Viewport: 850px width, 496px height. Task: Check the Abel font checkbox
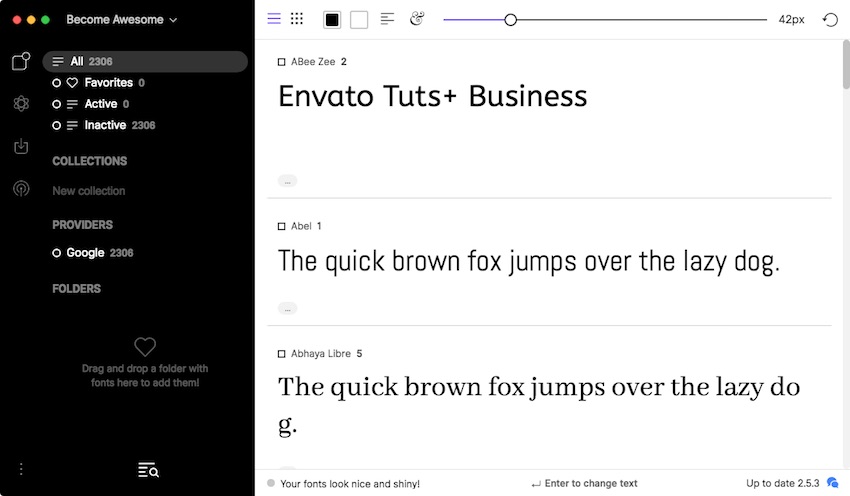pos(281,226)
